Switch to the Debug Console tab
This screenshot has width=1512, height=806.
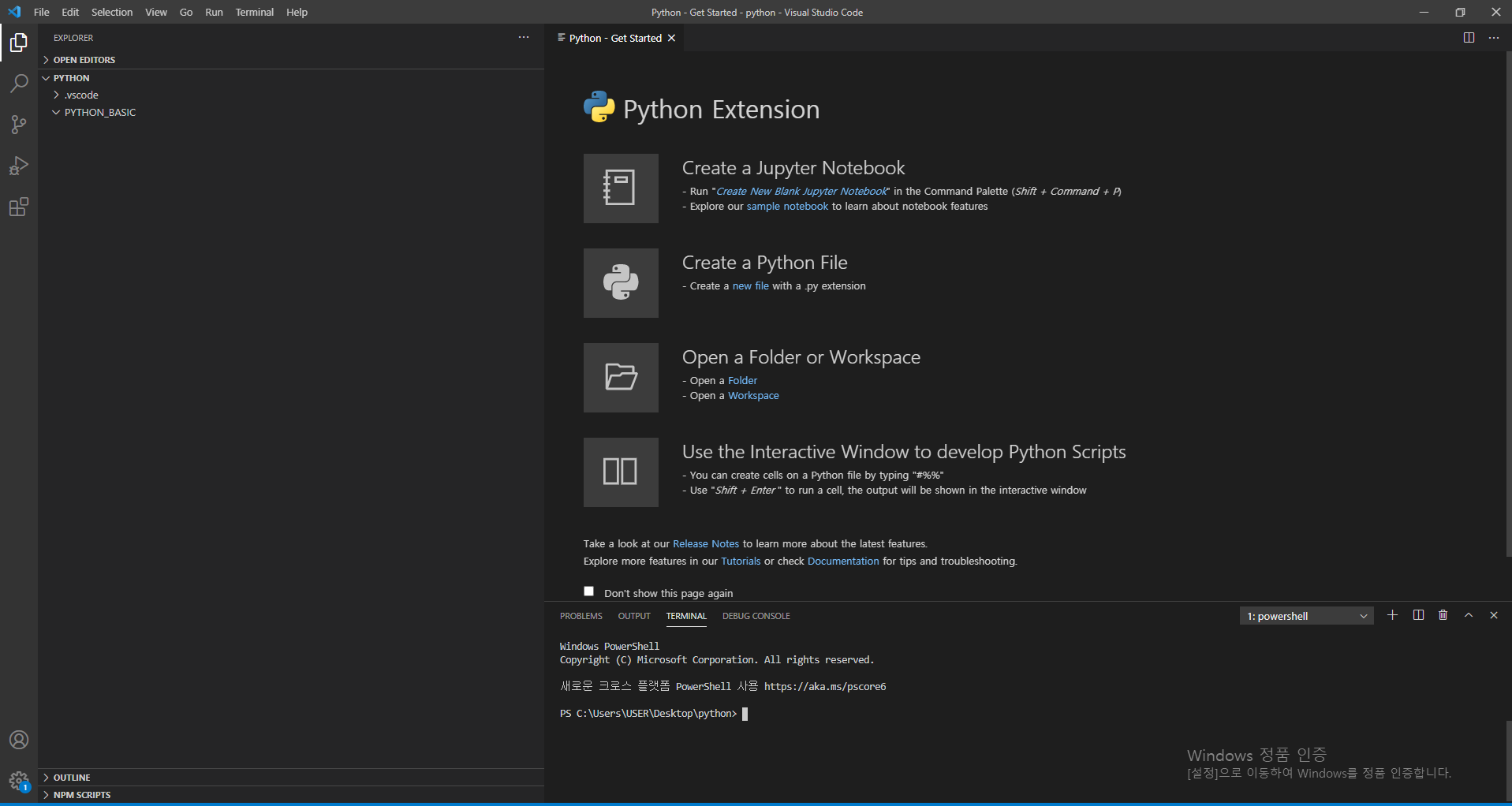point(756,616)
